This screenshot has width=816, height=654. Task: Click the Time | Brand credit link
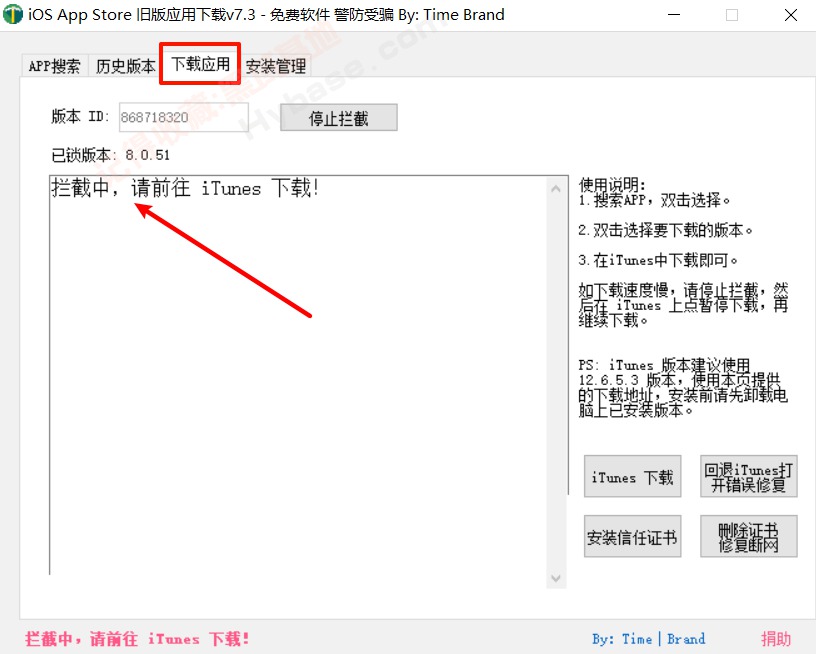(x=648, y=638)
